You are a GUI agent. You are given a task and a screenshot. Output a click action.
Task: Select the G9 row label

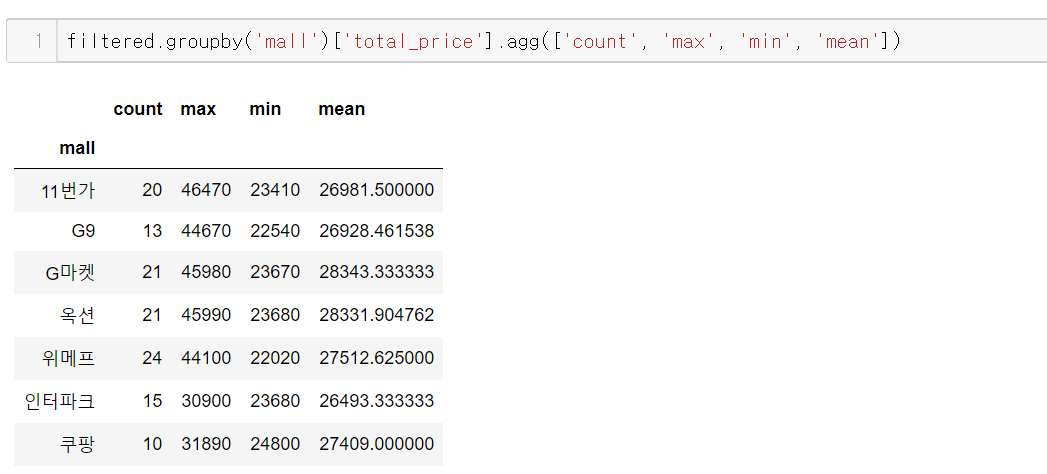[83, 231]
